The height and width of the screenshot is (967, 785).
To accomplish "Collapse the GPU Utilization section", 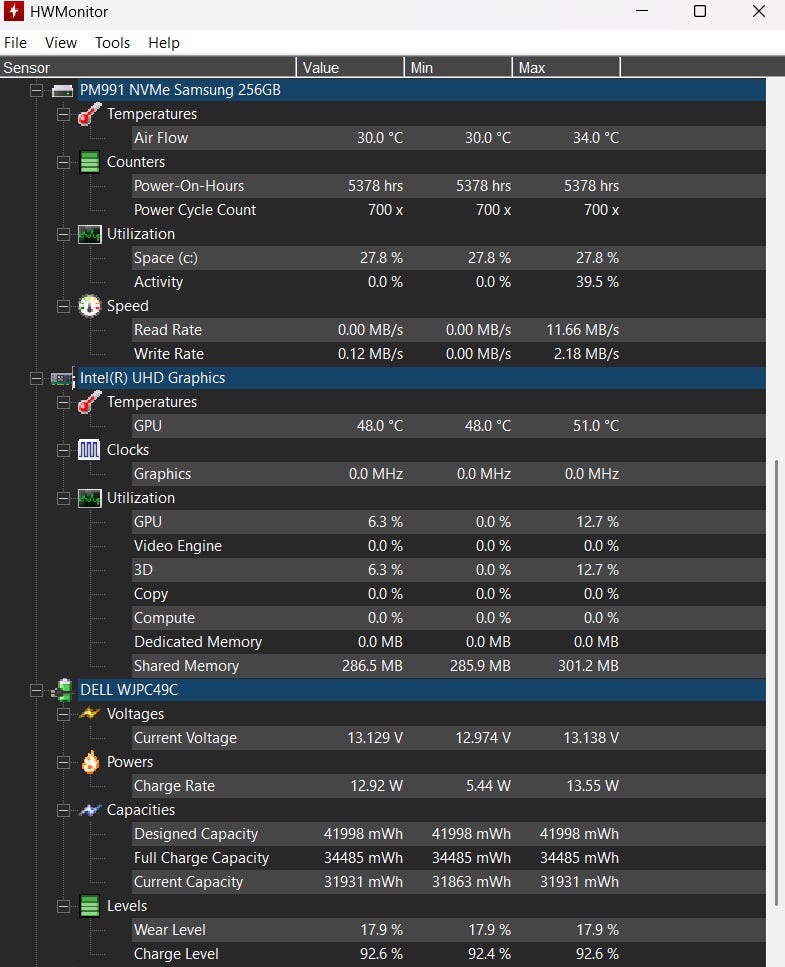I will click(64, 498).
